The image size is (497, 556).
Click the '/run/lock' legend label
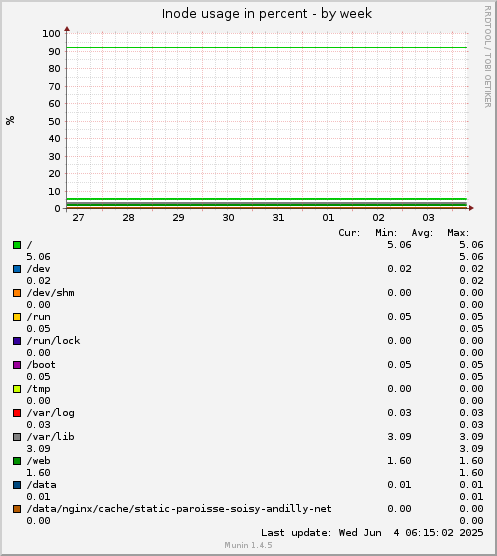54,341
